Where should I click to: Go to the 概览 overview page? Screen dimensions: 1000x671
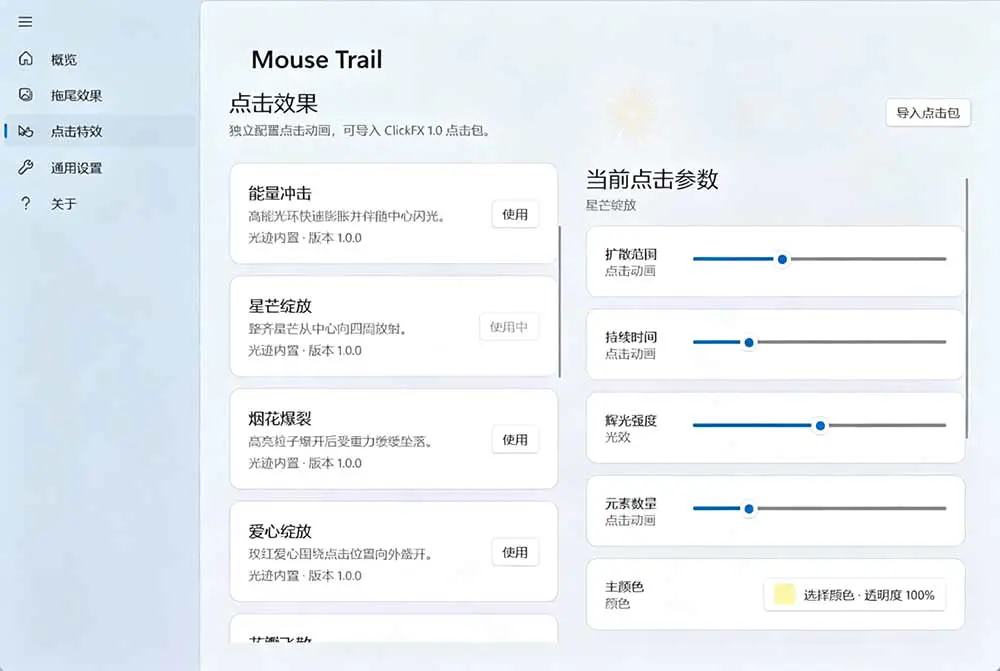point(100,59)
